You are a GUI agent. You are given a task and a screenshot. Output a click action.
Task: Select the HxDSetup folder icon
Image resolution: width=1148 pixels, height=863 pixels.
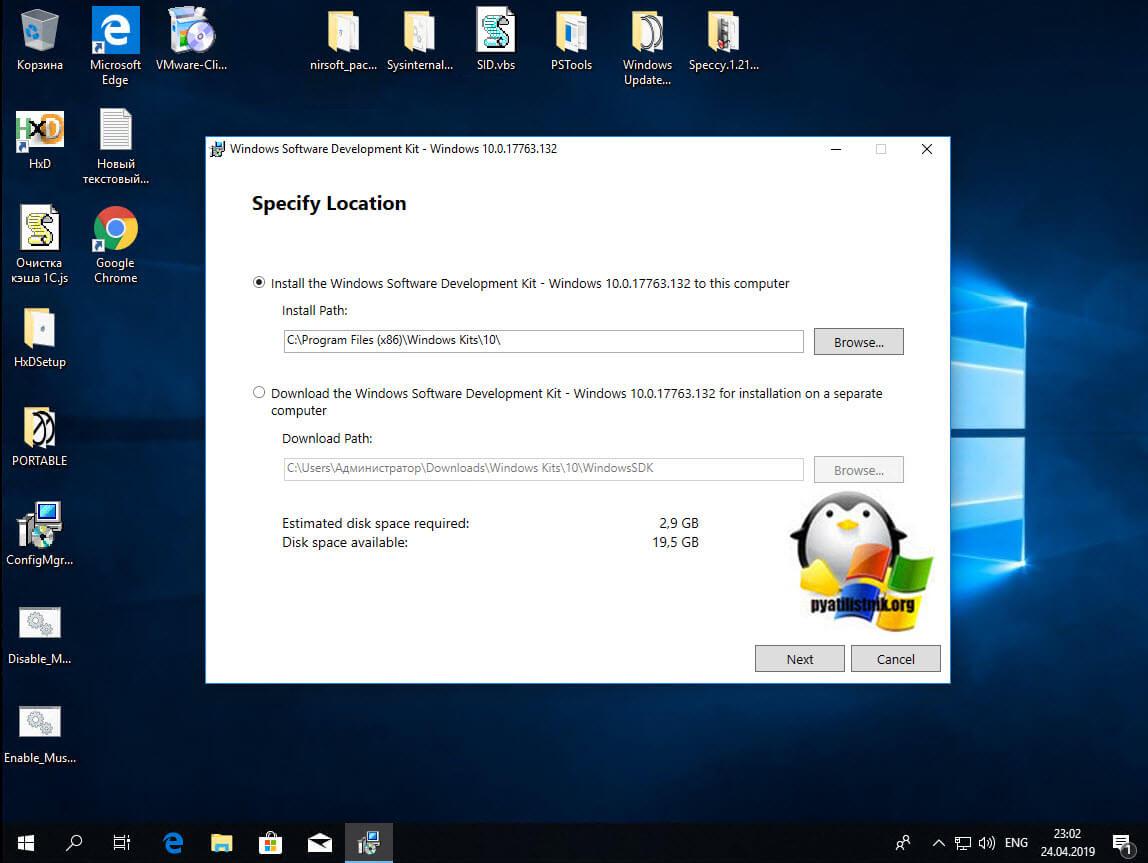[40, 337]
